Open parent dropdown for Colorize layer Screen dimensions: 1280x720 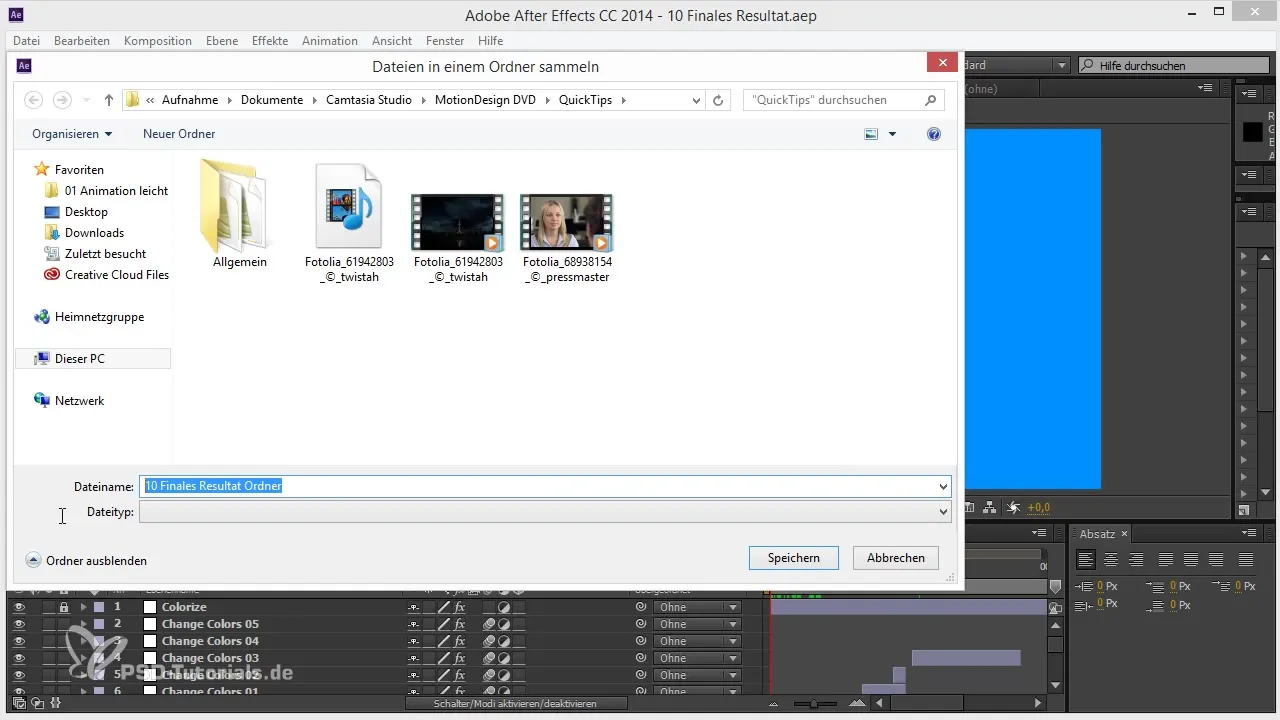pos(697,607)
